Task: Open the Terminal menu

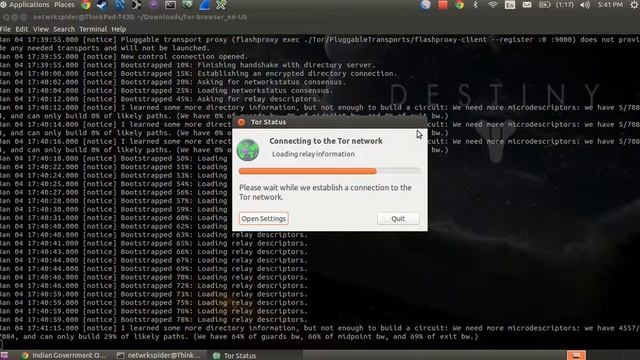Action: (x=93, y=29)
